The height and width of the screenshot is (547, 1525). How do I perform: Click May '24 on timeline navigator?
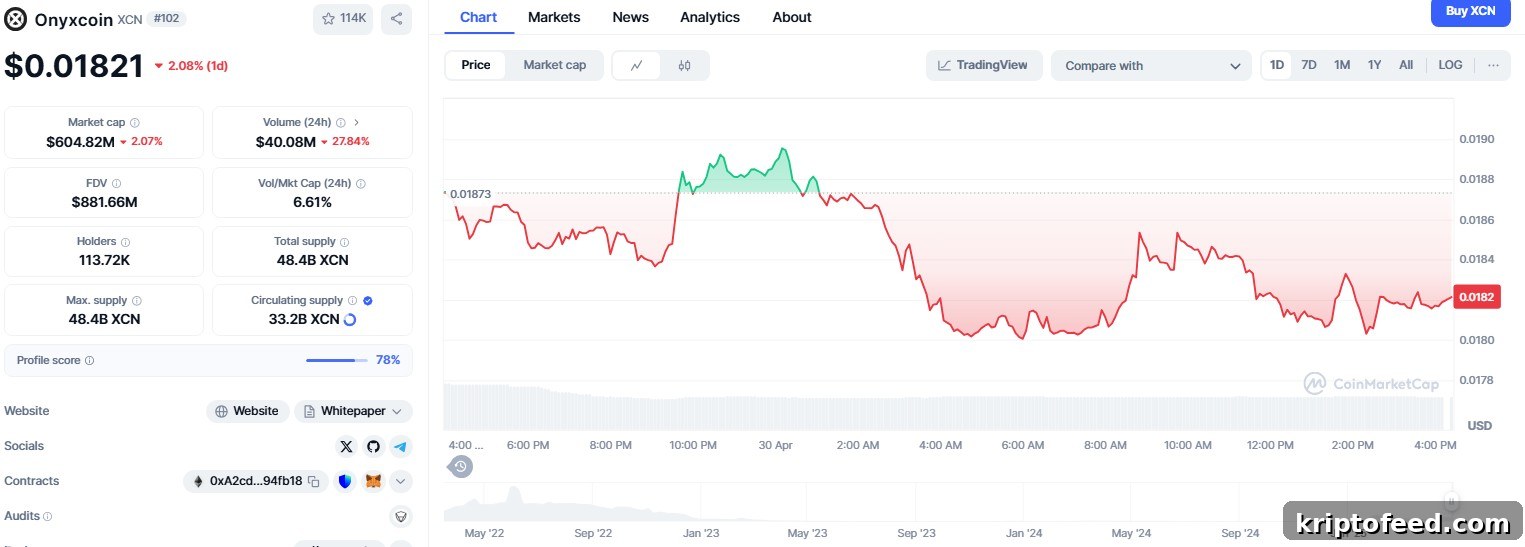point(1131,533)
